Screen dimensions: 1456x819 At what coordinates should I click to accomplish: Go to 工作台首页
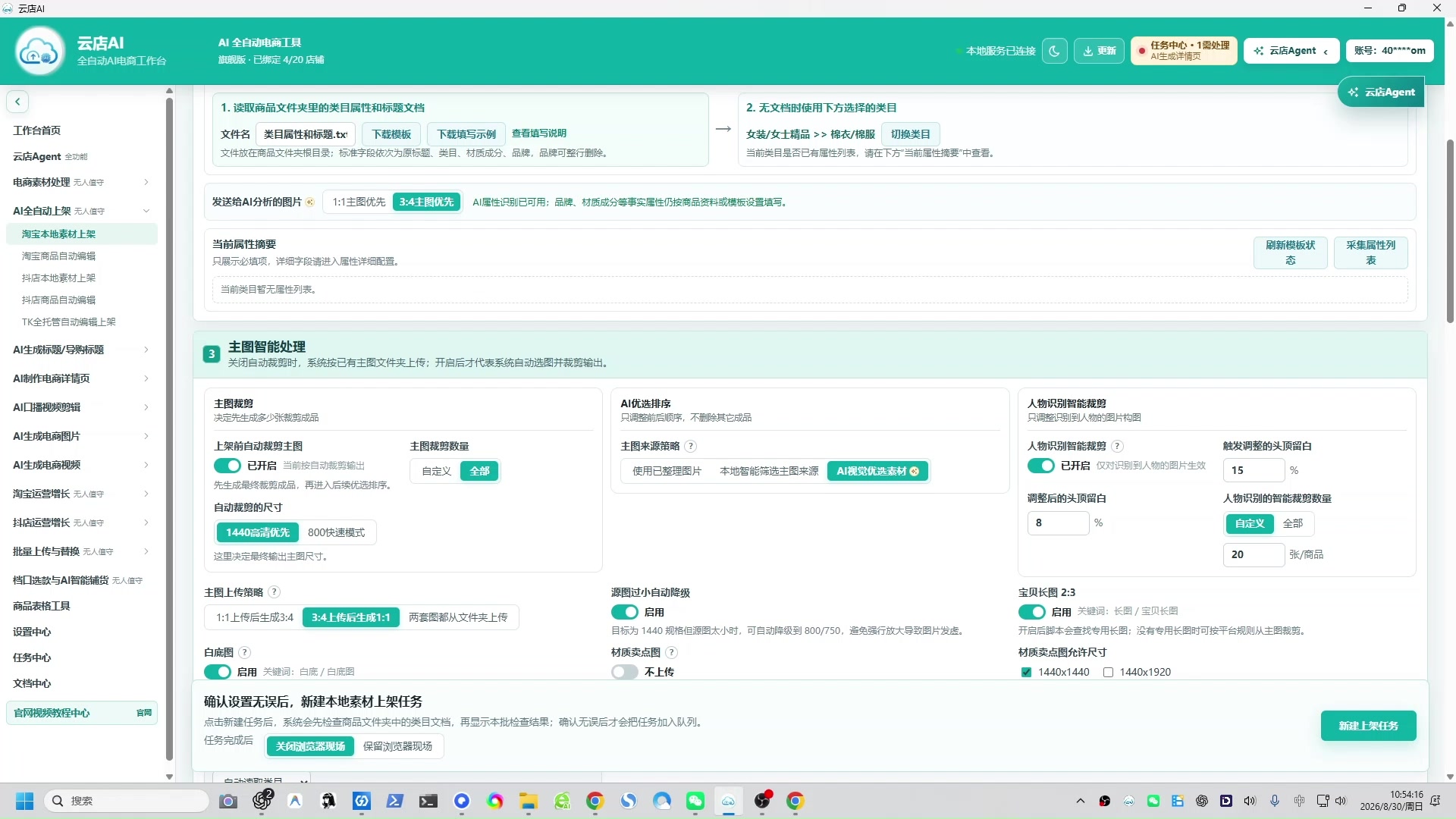tap(36, 130)
